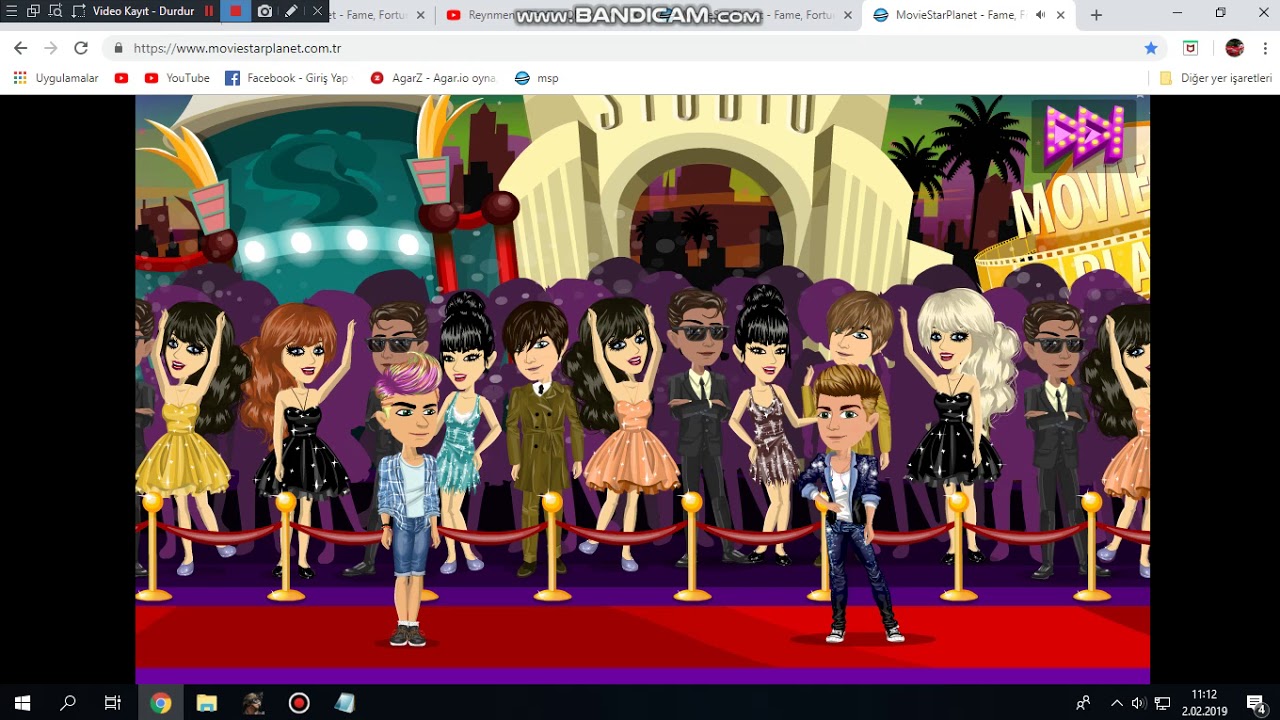Click the 'Video Kayıt - Durdur' label
The image size is (1280, 720).
pyautogui.click(x=146, y=12)
